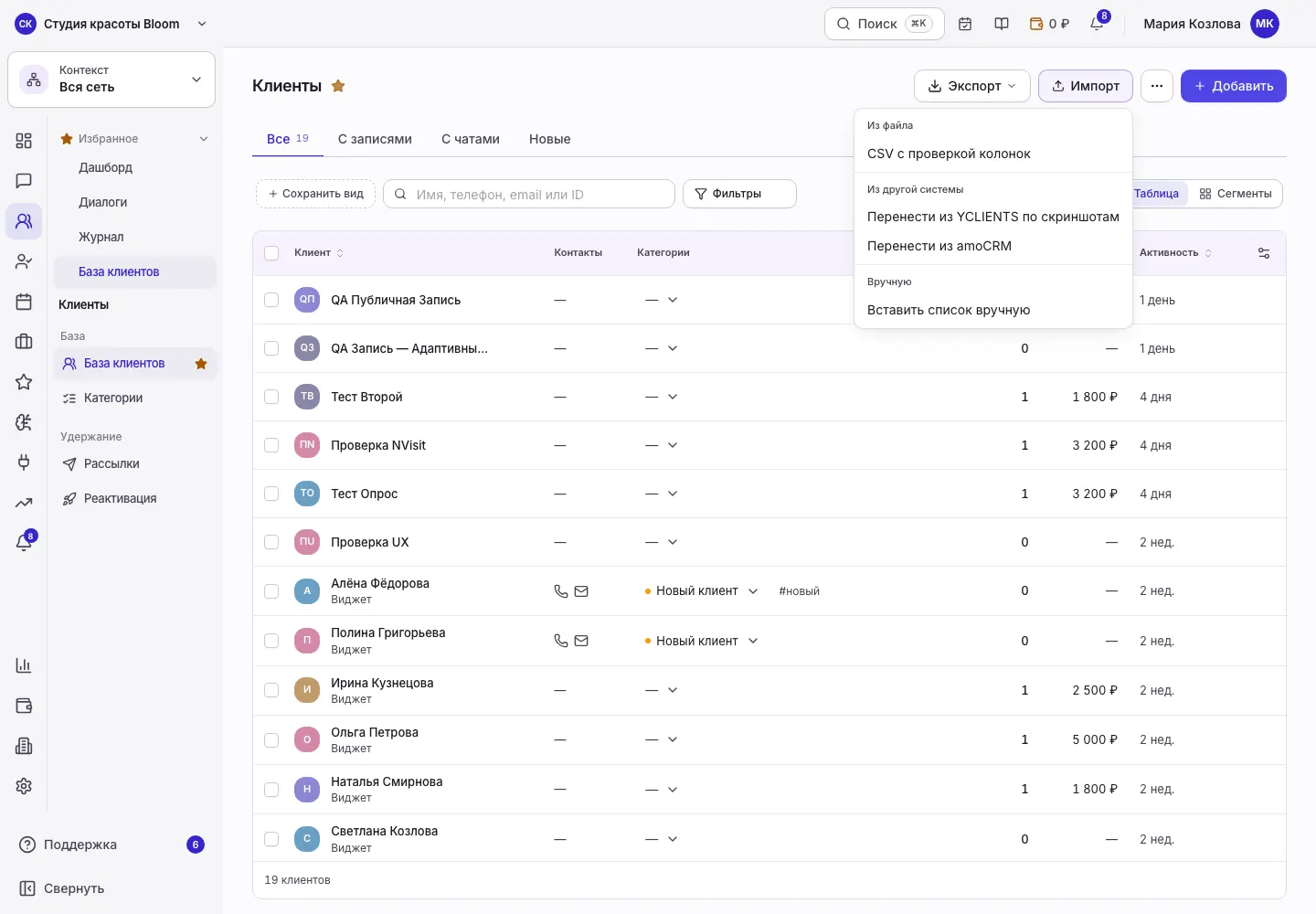
Task: Open notifications bell in top bar
Action: click(1098, 24)
